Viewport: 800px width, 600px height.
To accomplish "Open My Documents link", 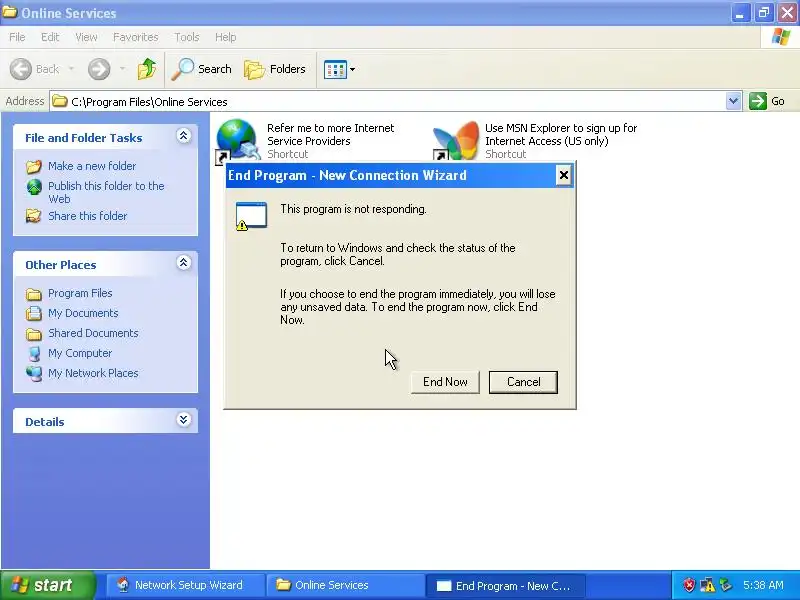I will [x=83, y=313].
